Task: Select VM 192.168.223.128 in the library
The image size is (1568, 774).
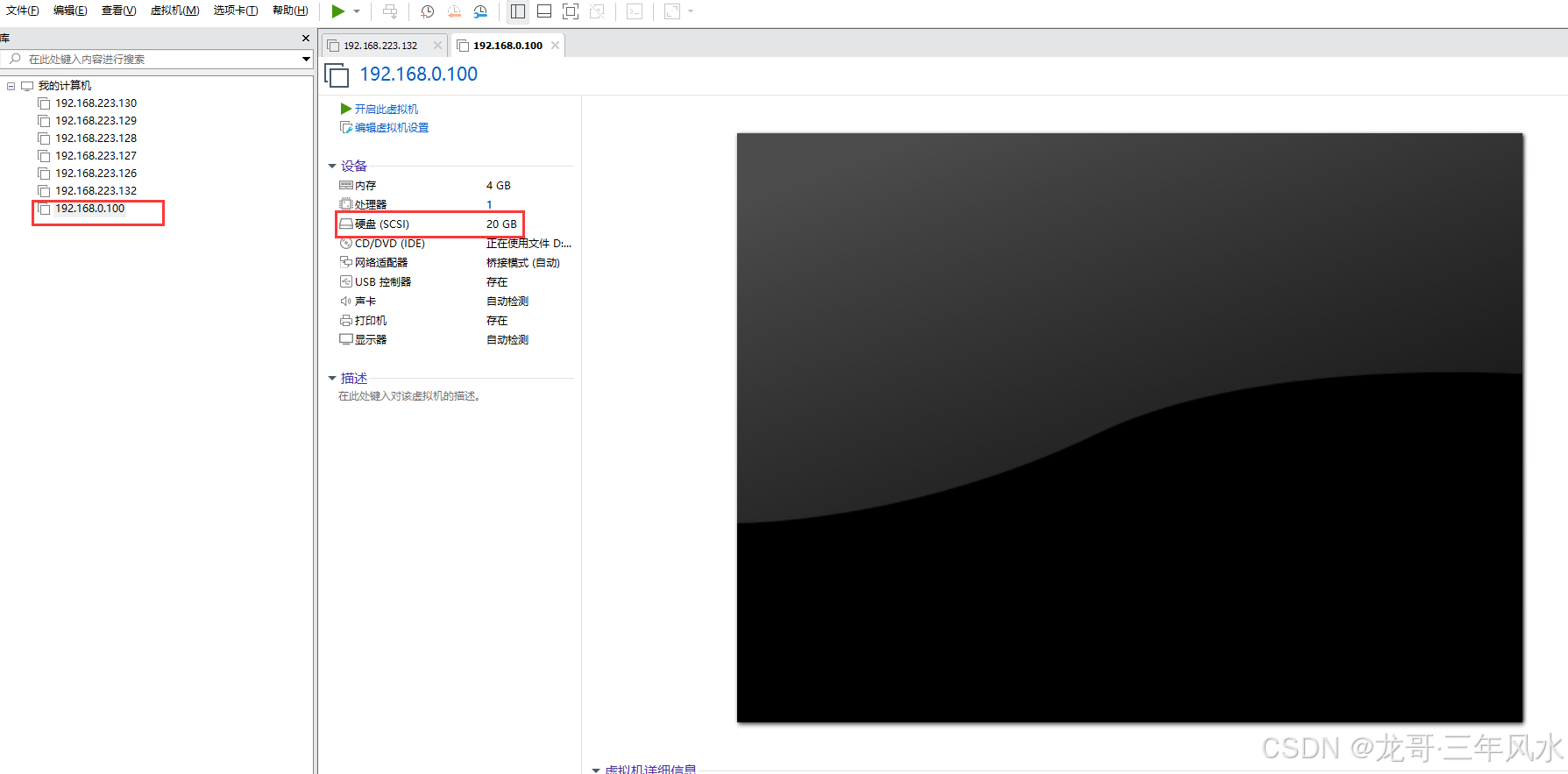Action: [x=96, y=138]
